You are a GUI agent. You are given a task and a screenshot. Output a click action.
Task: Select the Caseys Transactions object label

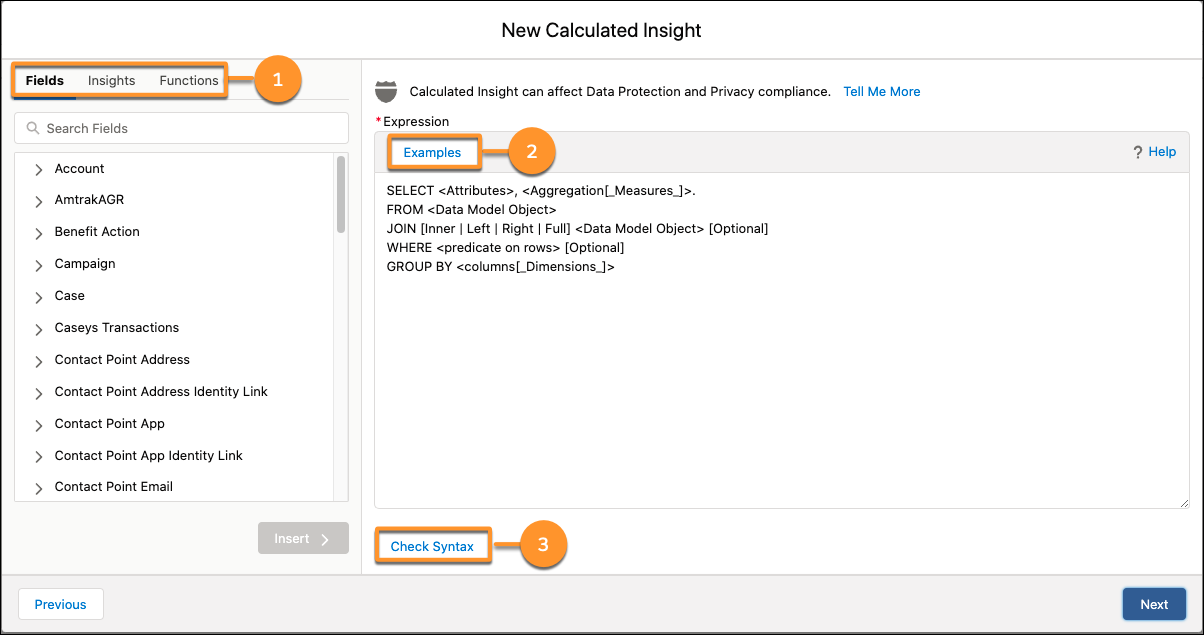pyautogui.click(x=117, y=327)
